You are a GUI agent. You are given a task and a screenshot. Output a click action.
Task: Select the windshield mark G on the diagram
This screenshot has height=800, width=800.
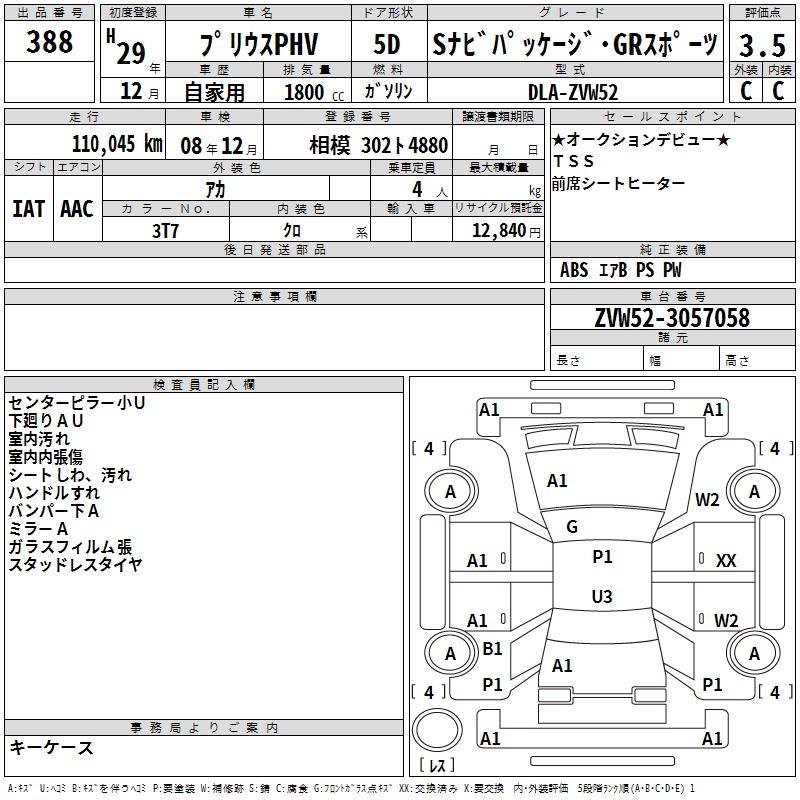tap(572, 527)
